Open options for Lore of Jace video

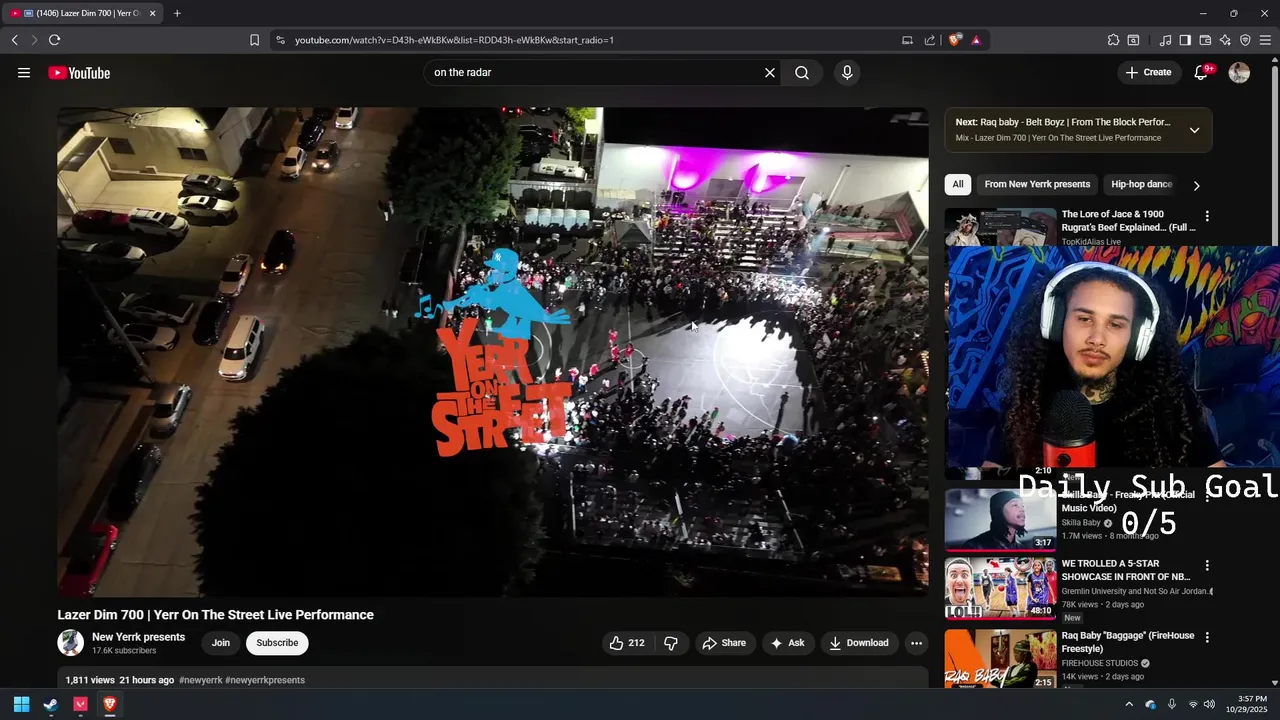point(1207,216)
